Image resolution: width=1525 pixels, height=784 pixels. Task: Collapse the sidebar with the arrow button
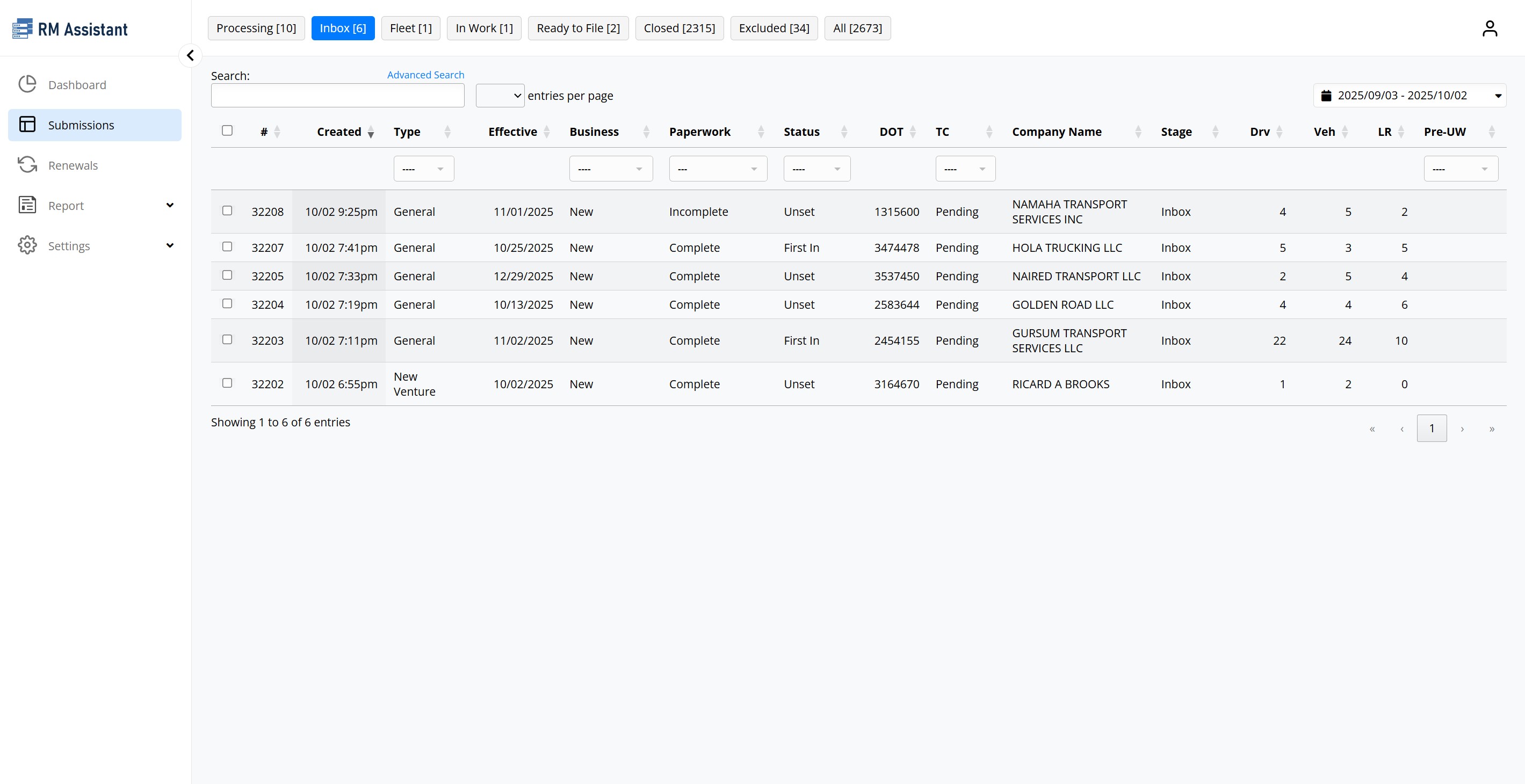point(190,56)
